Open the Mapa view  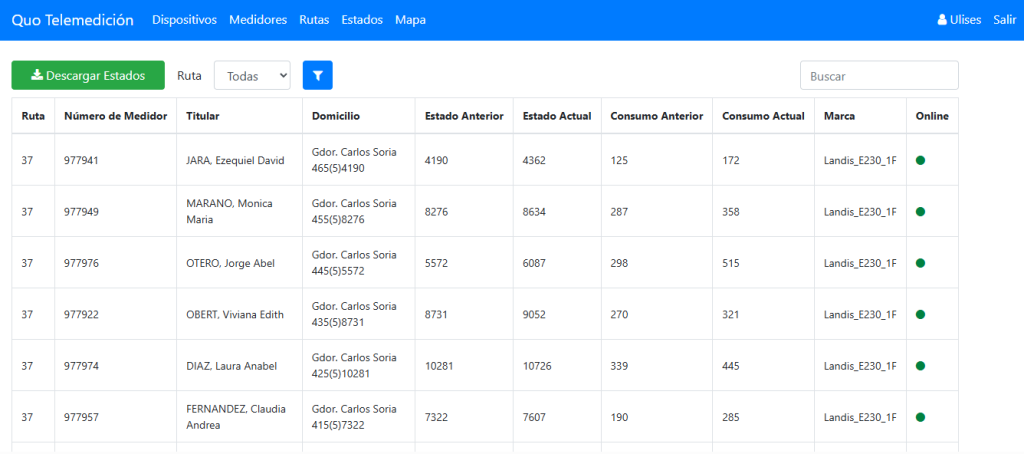[410, 20]
